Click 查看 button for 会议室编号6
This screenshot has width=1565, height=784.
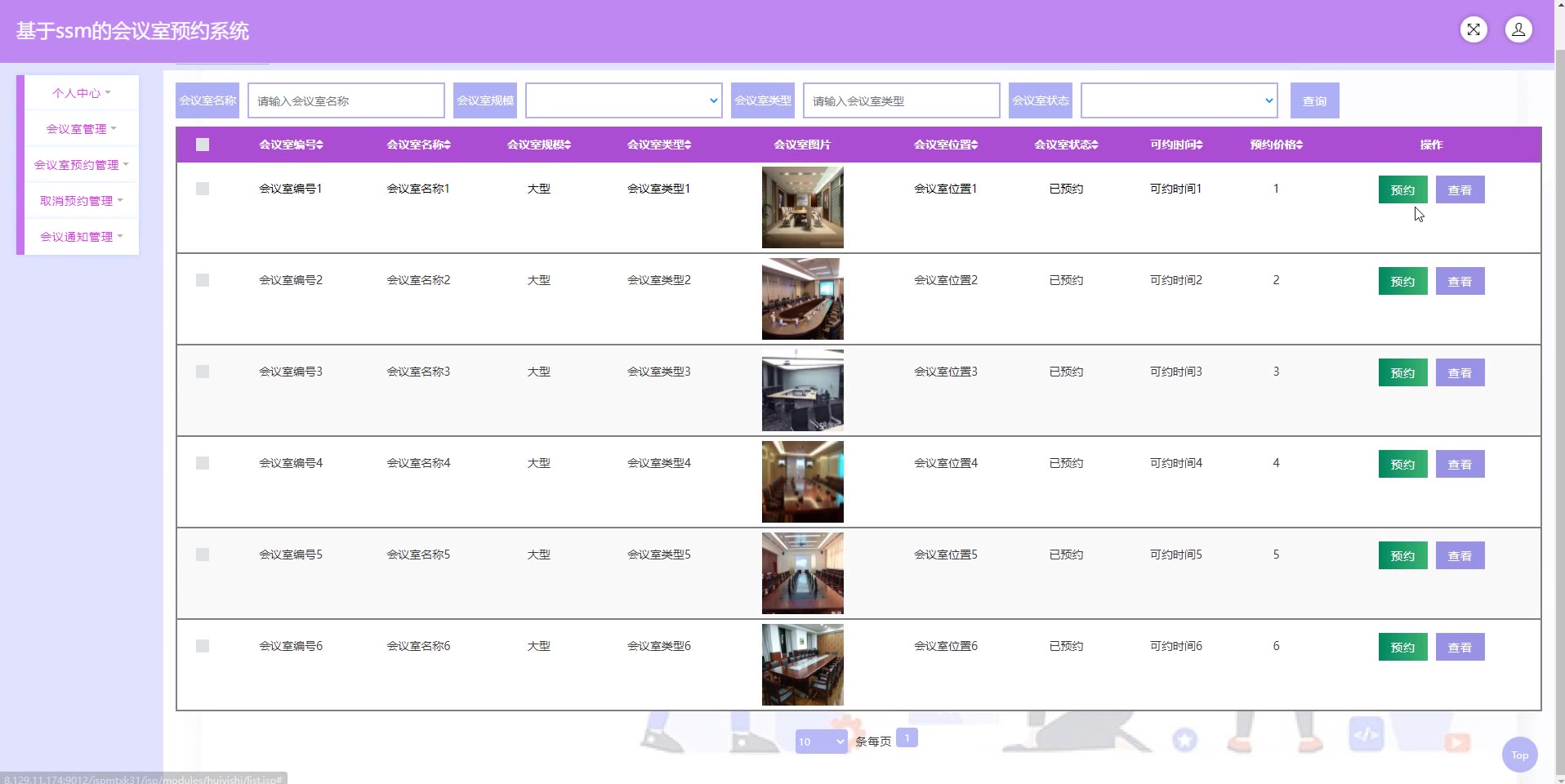pyautogui.click(x=1460, y=647)
